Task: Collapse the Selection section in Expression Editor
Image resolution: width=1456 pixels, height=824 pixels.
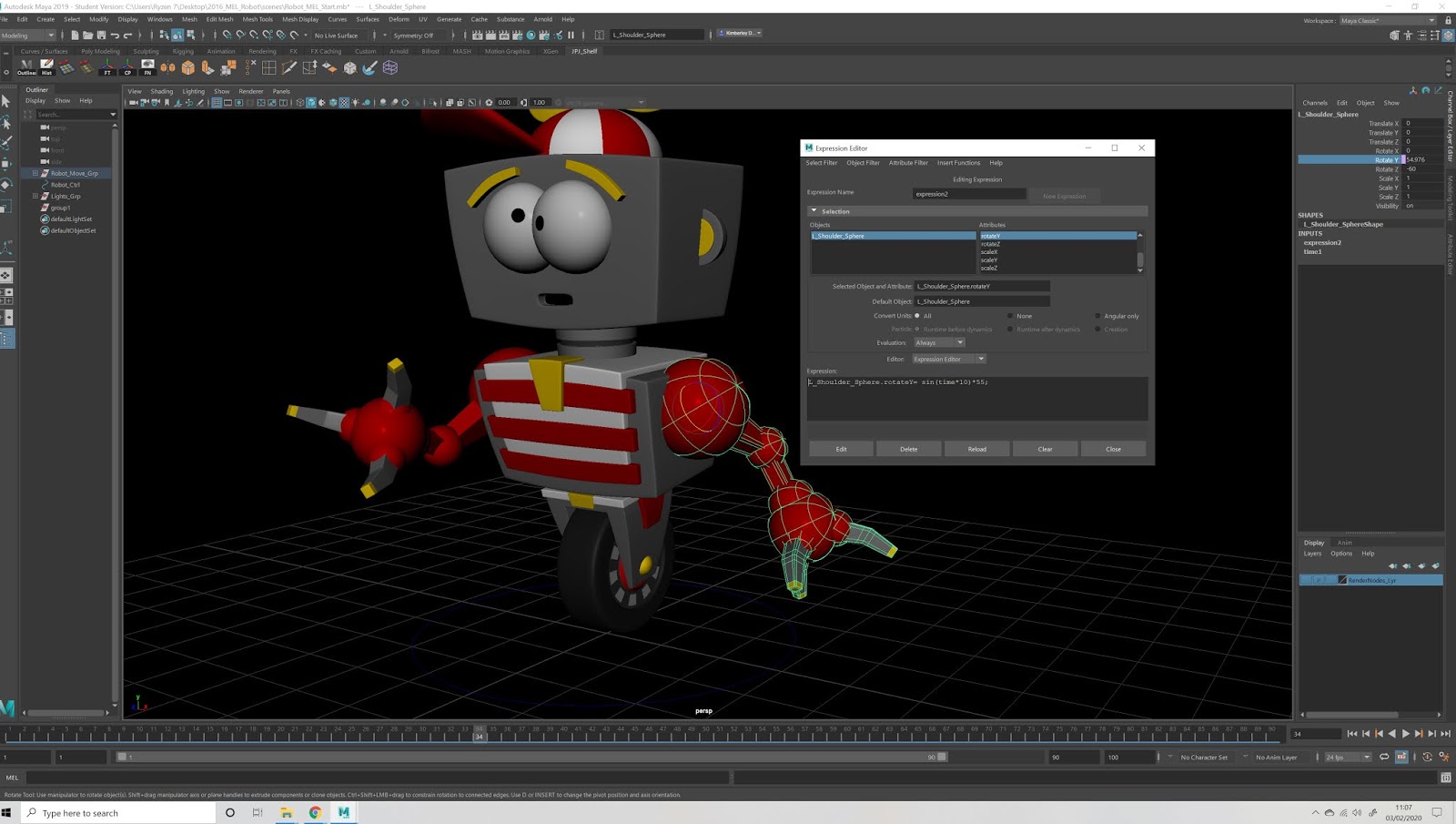Action: [x=814, y=209]
